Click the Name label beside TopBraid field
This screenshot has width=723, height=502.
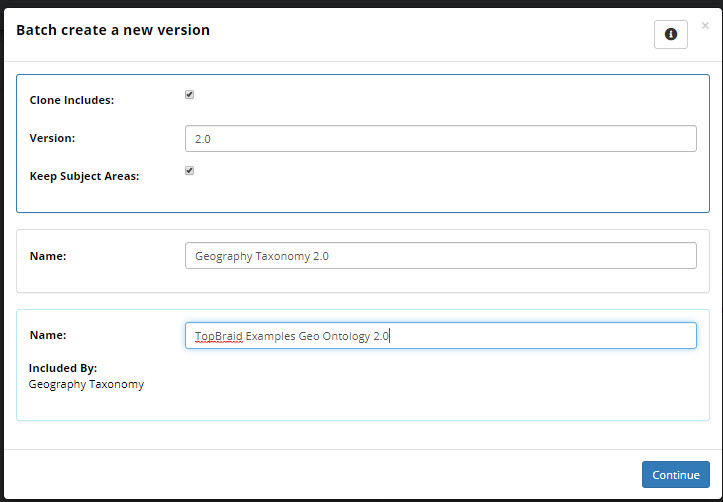pyautogui.click(x=48, y=336)
